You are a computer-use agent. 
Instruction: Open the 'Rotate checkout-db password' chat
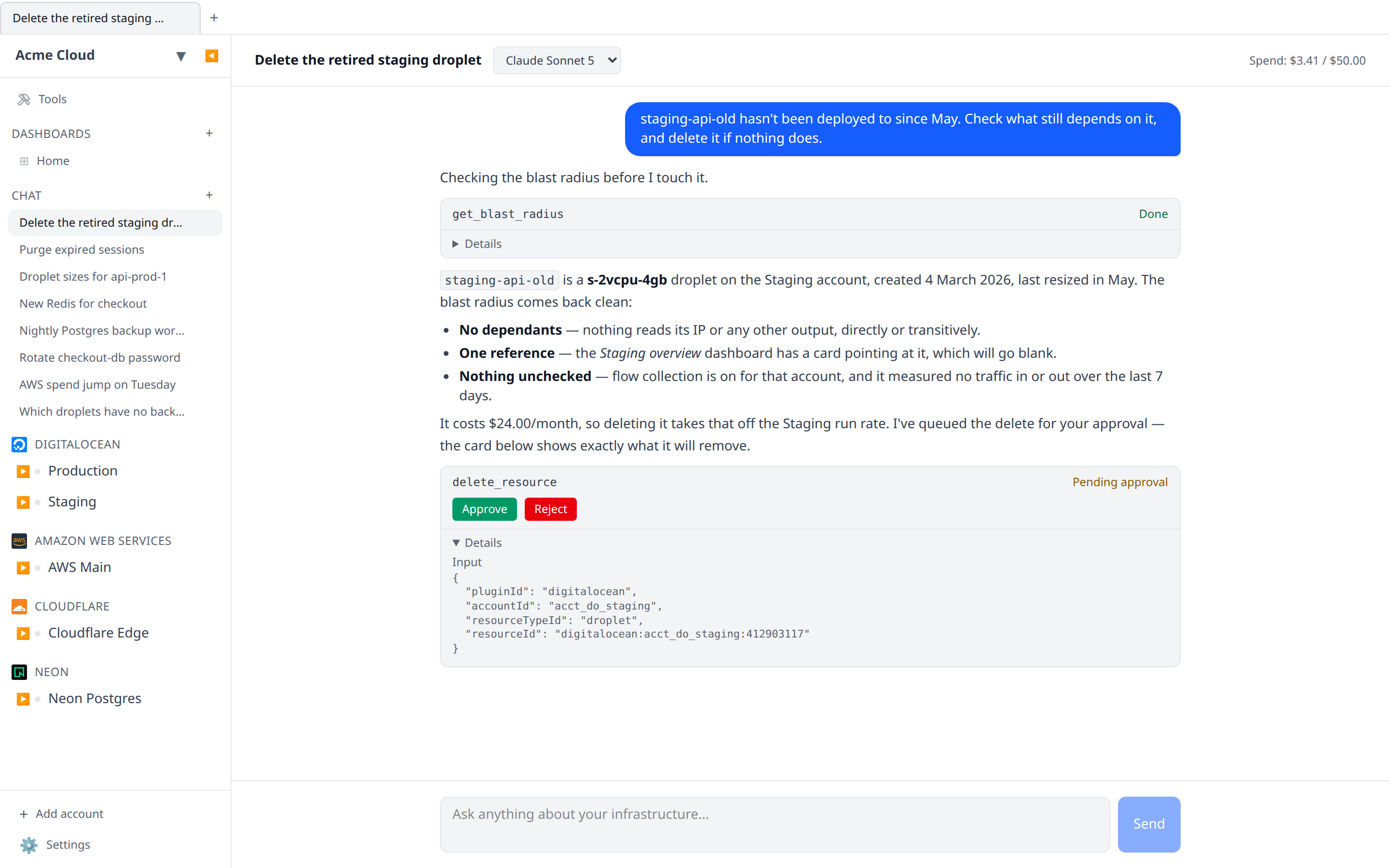point(115,358)
